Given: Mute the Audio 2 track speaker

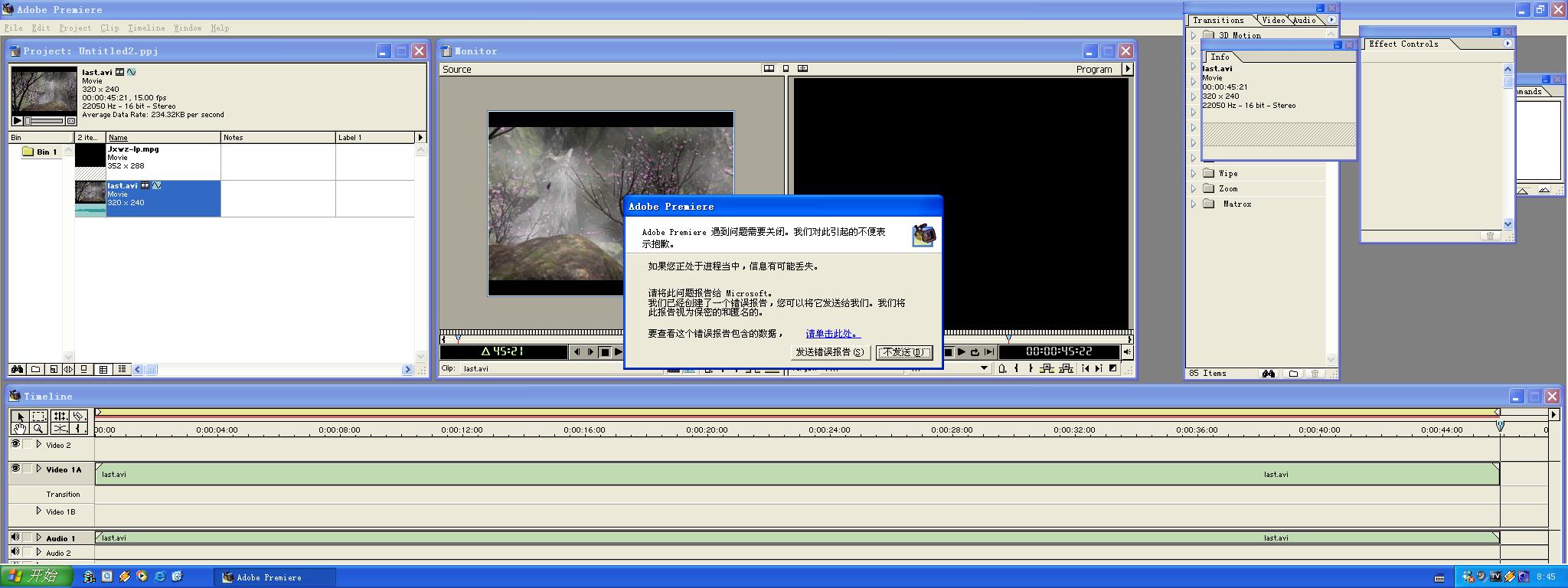Looking at the screenshot, I should coord(15,552).
